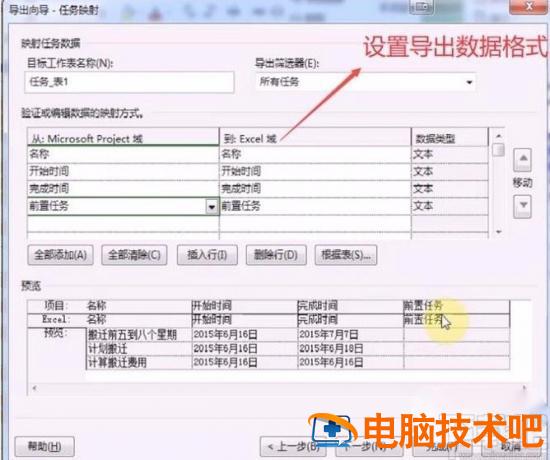Click the 从: Microsoft Project 域 column header

pyautogui.click(x=123, y=138)
